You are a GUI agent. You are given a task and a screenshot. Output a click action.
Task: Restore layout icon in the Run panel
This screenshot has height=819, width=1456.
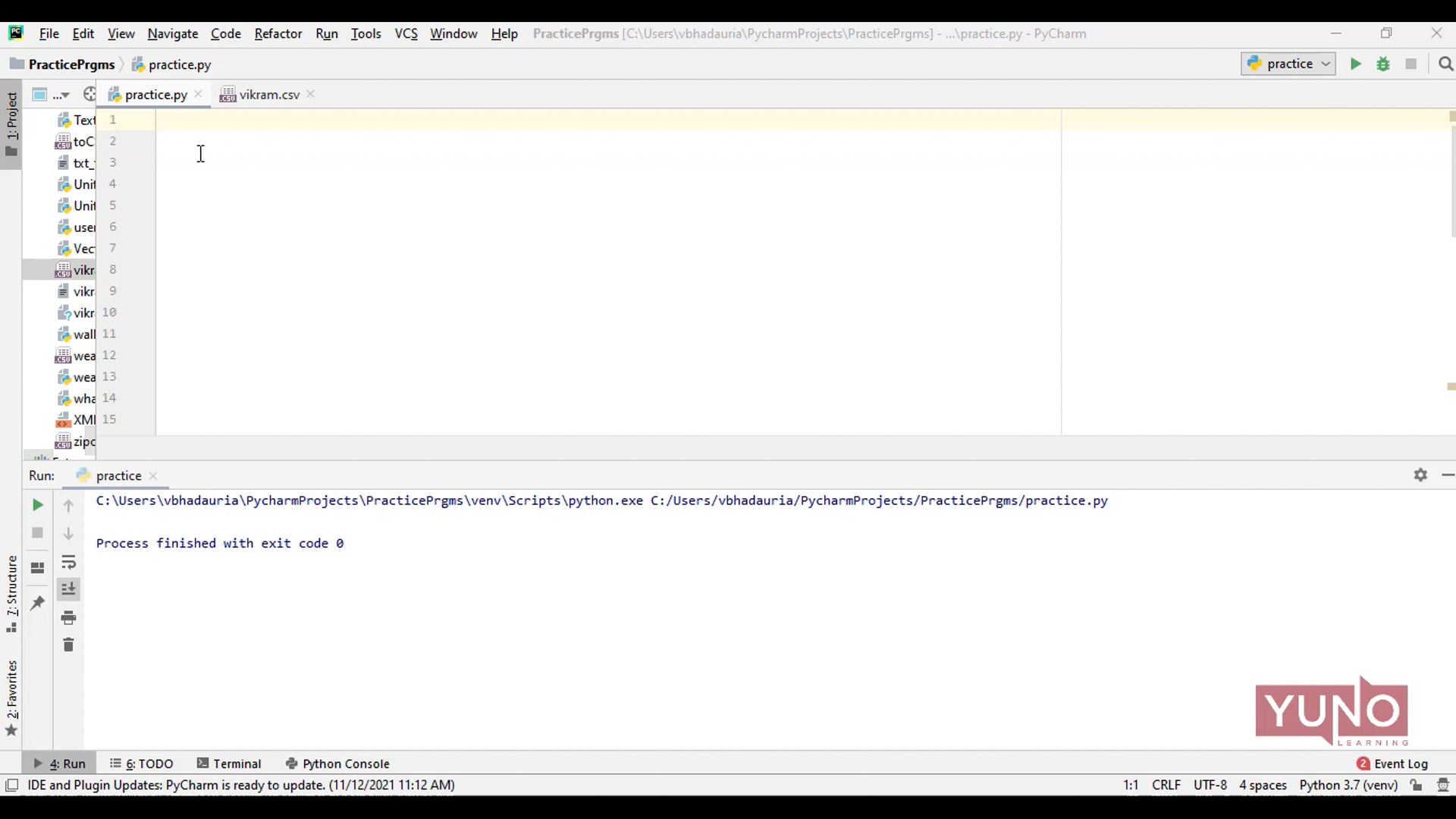point(37,568)
